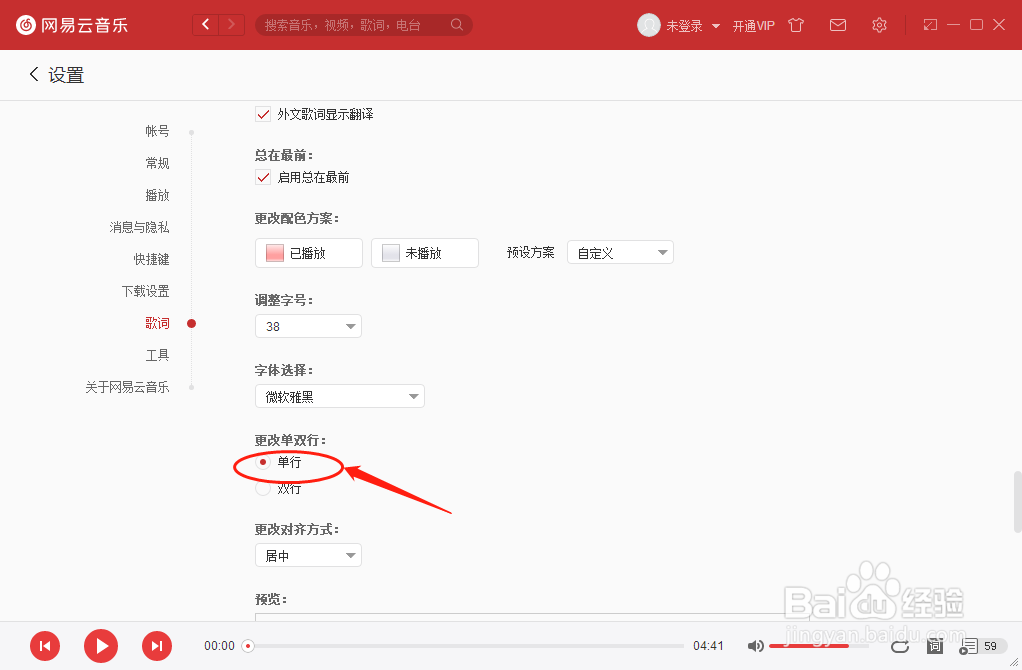Change loop playback mode icon
Screen dimensions: 1022x670
pyautogui.click(x=899, y=646)
